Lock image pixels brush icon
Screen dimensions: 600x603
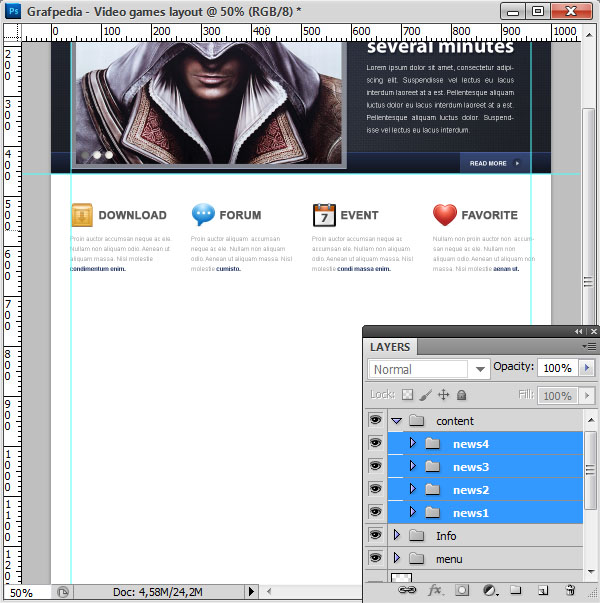click(425, 395)
